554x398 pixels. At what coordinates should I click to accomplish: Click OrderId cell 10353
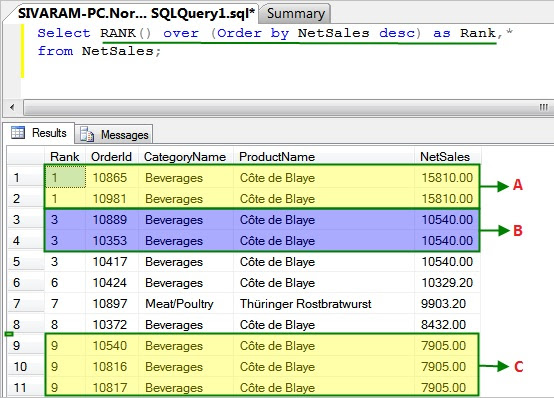click(112, 240)
